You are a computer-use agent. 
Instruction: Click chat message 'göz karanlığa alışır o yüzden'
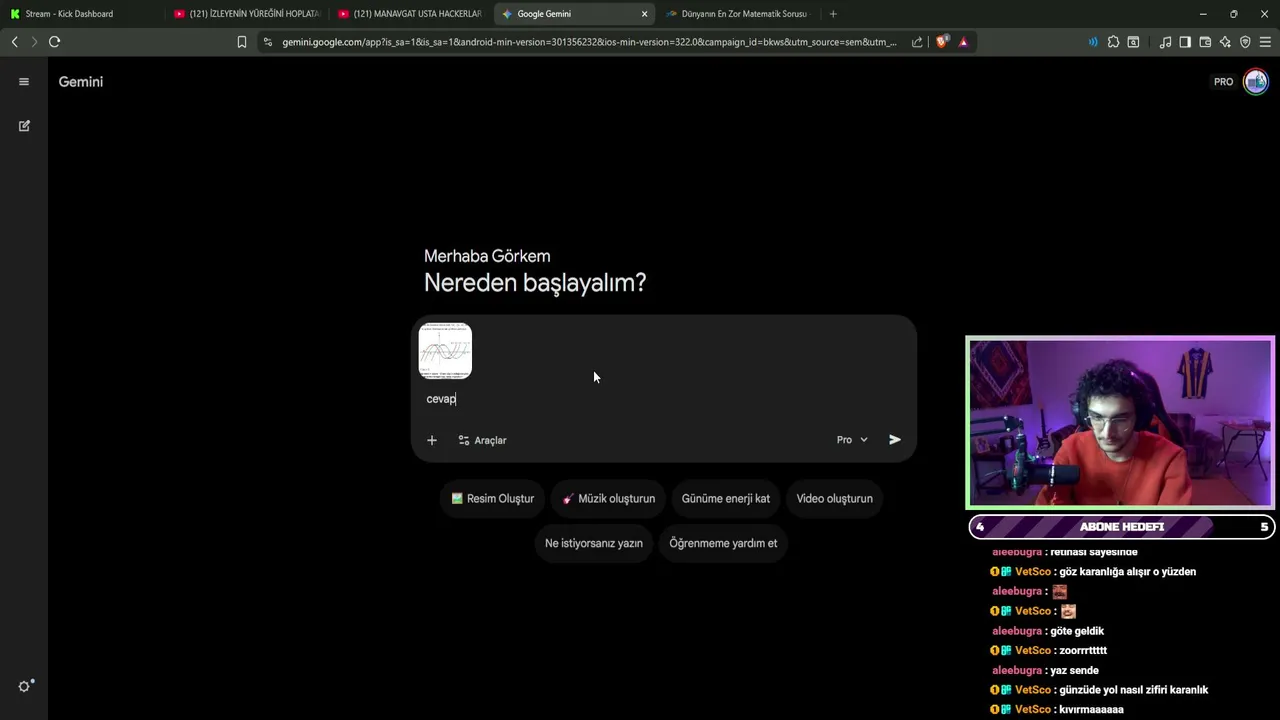point(1127,572)
